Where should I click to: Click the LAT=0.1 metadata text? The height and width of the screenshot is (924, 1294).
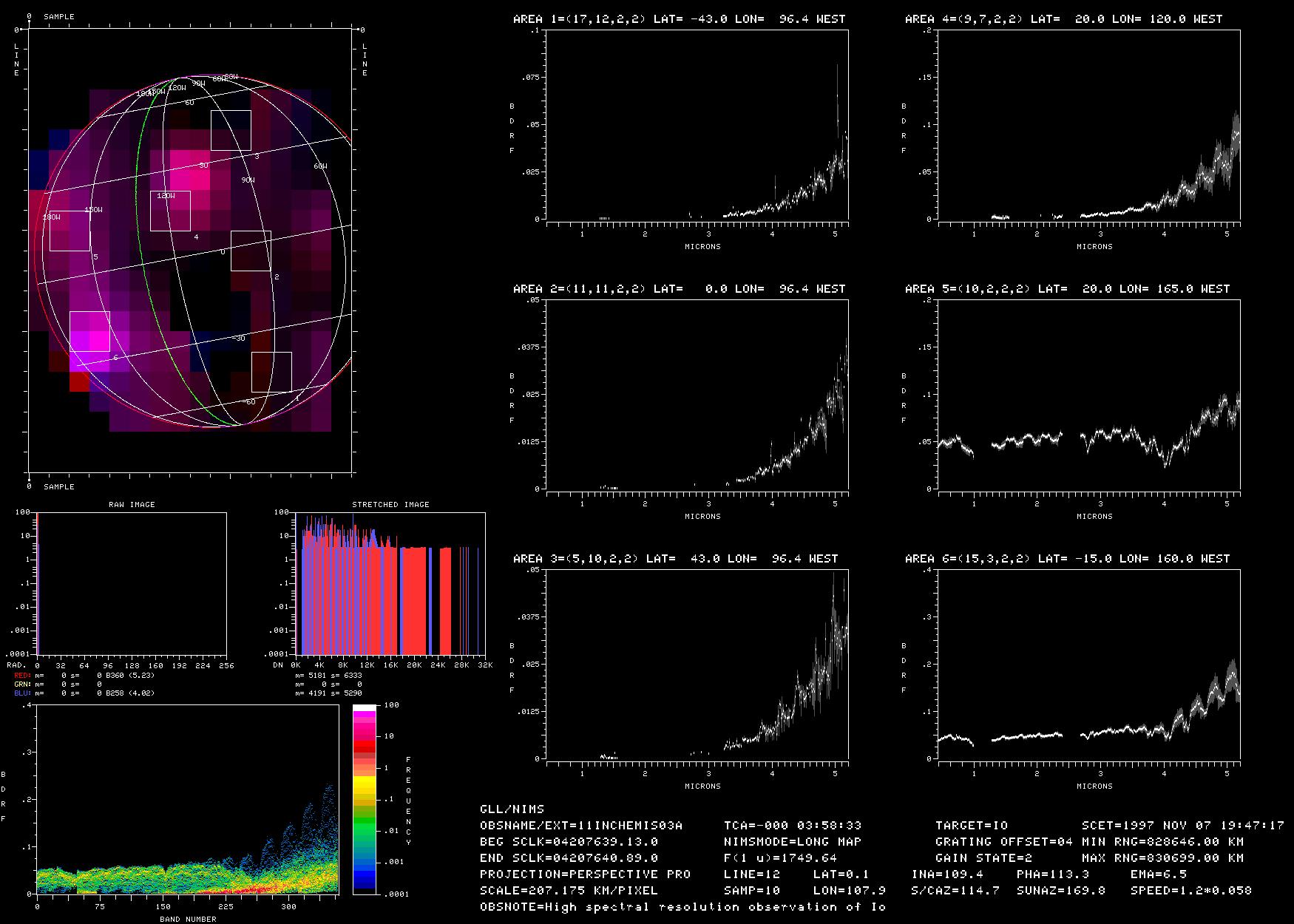coord(841,874)
